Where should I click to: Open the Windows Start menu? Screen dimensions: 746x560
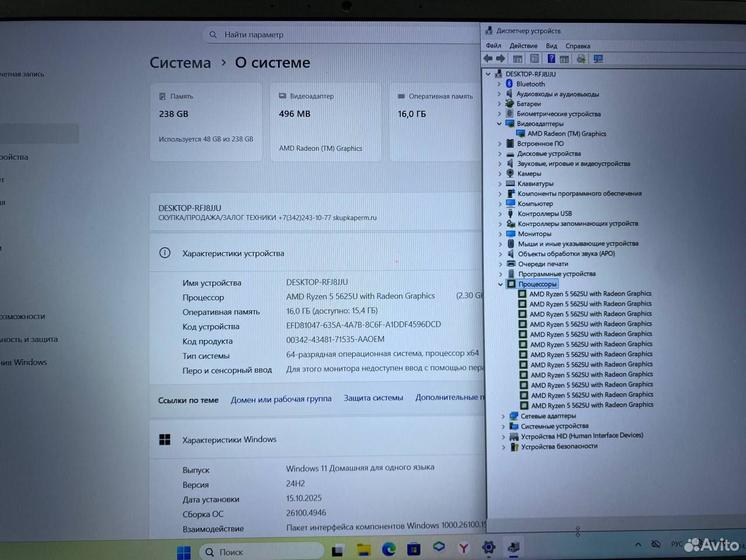click(184, 551)
